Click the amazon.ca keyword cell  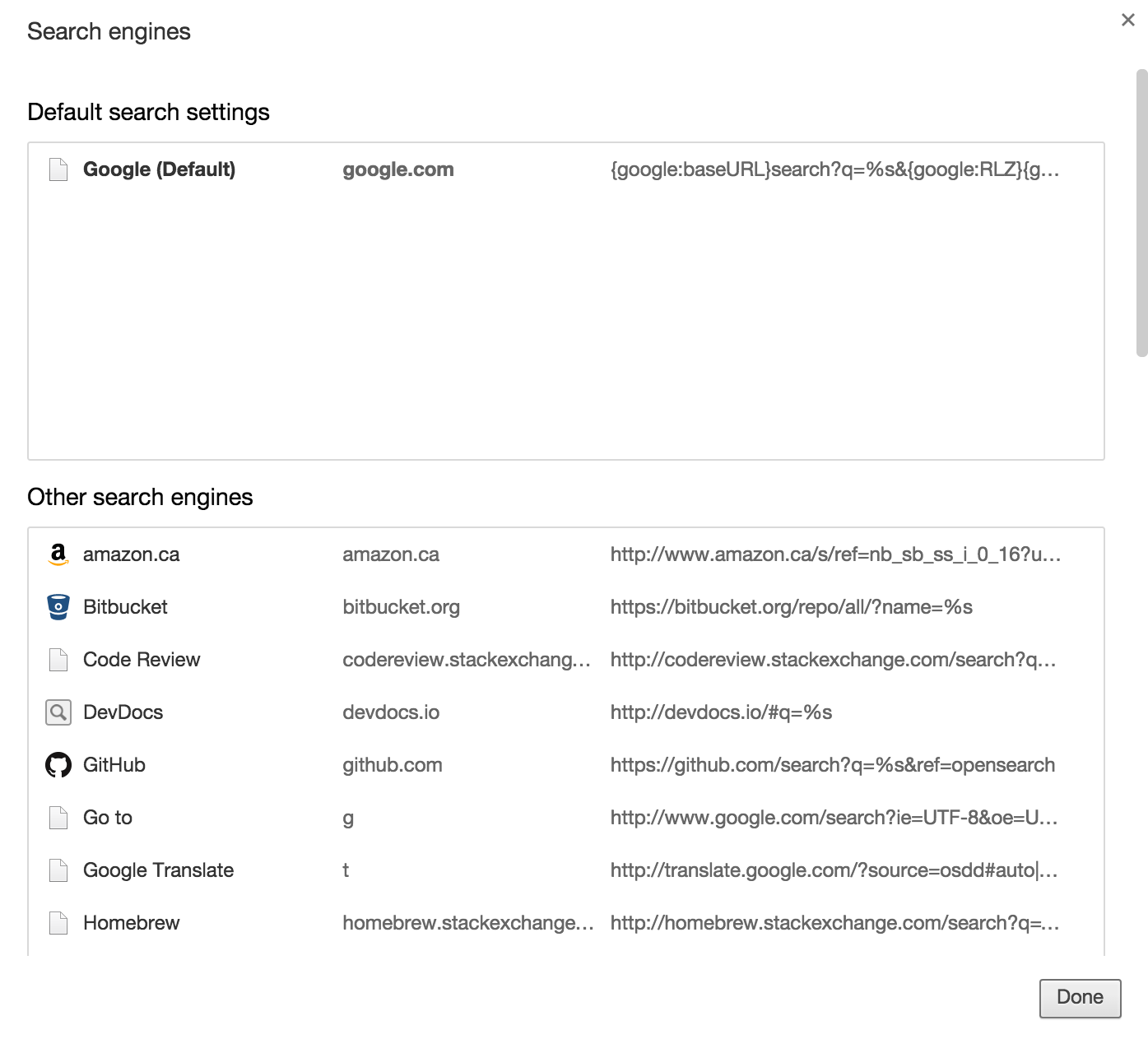(x=391, y=554)
